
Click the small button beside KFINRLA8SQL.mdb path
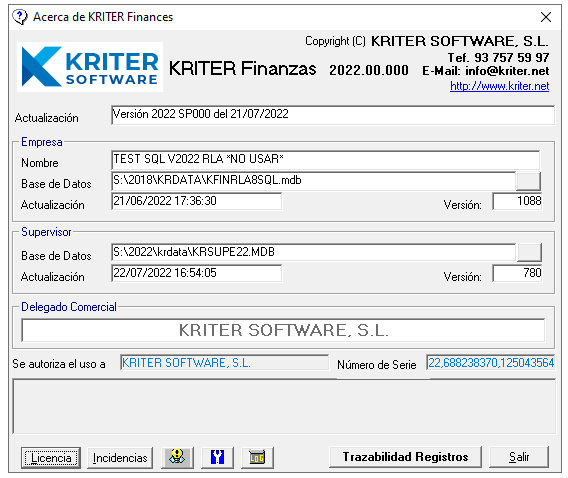(528, 181)
